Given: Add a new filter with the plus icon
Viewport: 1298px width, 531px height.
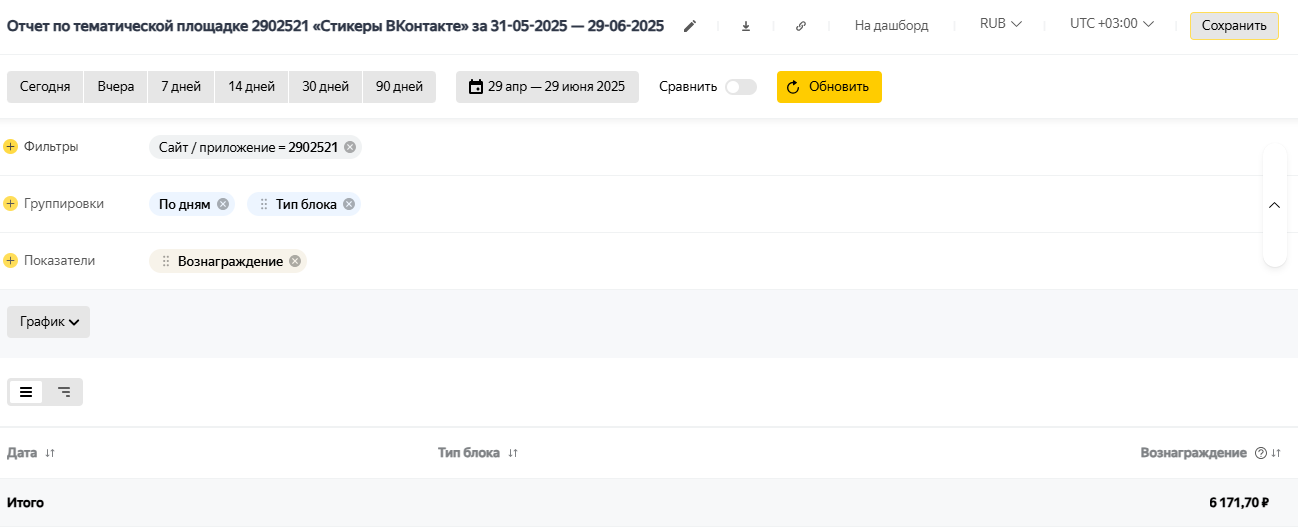Looking at the screenshot, I should point(11,147).
